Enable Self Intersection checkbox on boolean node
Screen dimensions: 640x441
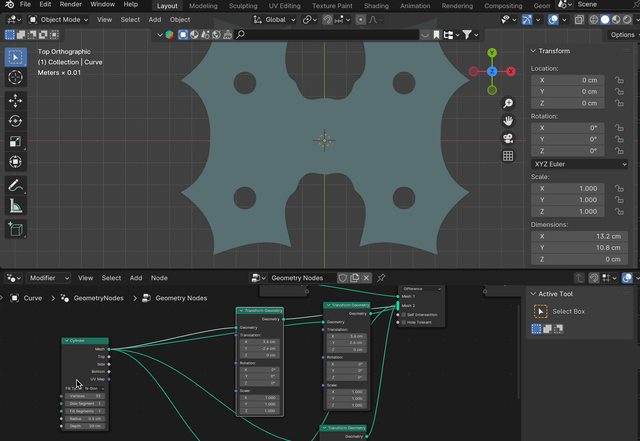point(404,315)
